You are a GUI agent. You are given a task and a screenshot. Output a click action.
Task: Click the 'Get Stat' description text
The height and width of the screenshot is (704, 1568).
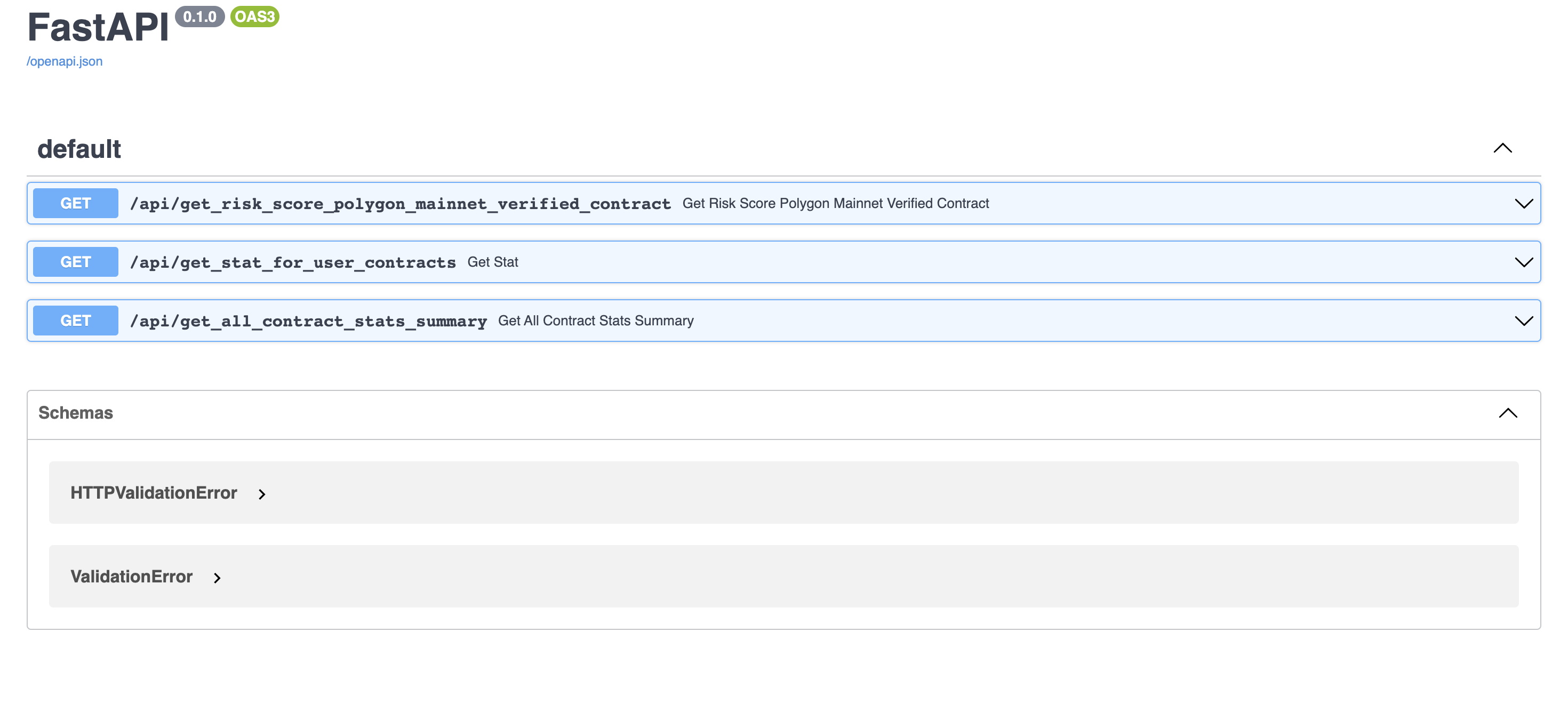coord(492,262)
